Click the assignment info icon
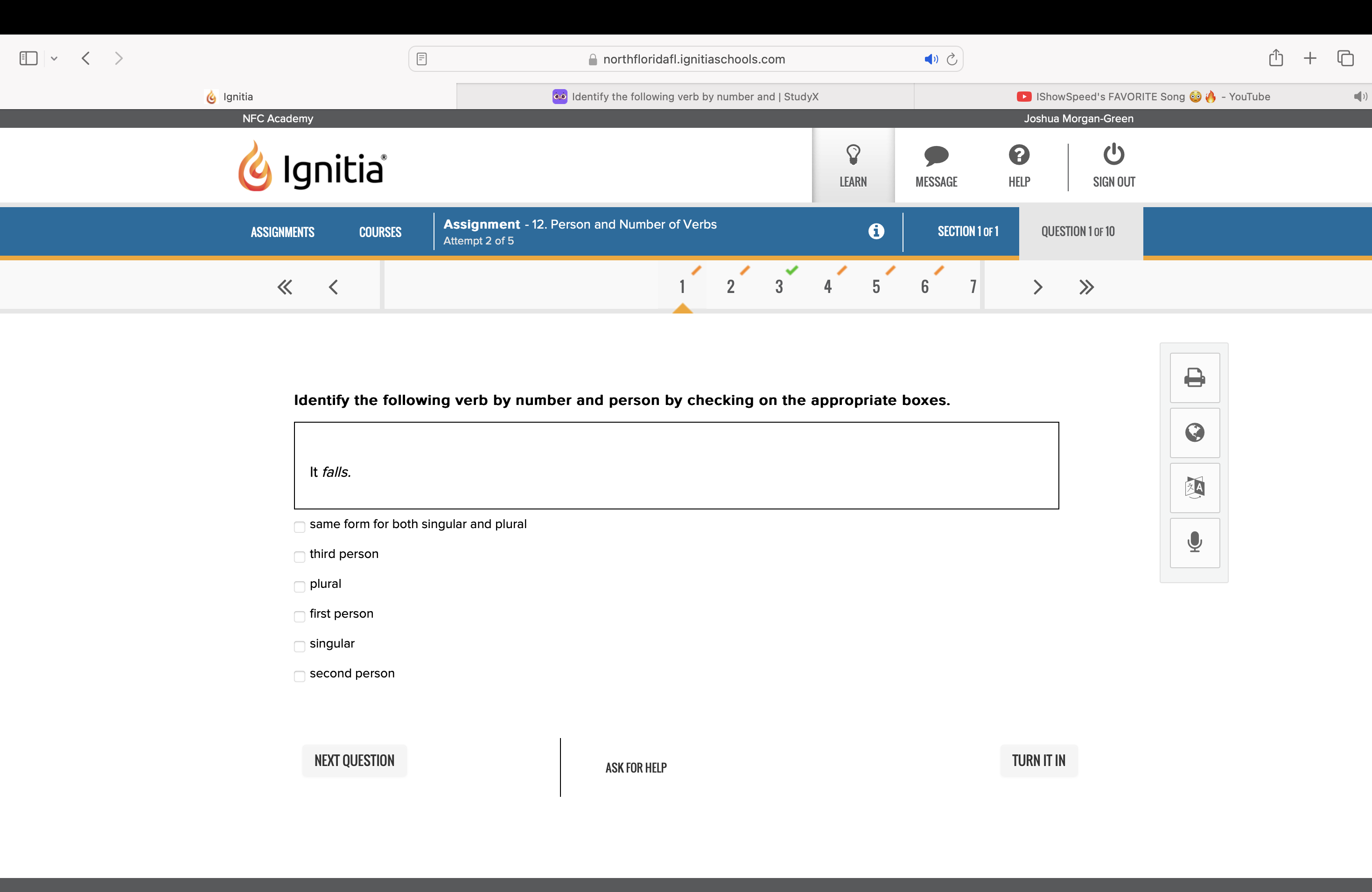This screenshot has height=892, width=1372. (875, 232)
